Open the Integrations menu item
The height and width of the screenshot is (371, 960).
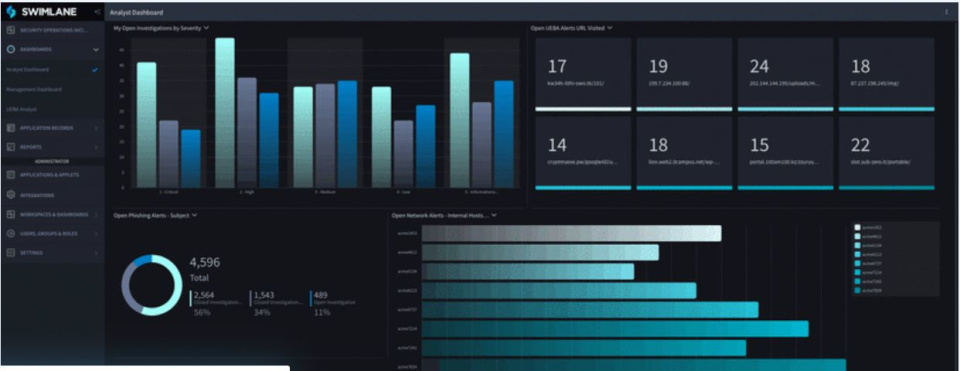52,195
